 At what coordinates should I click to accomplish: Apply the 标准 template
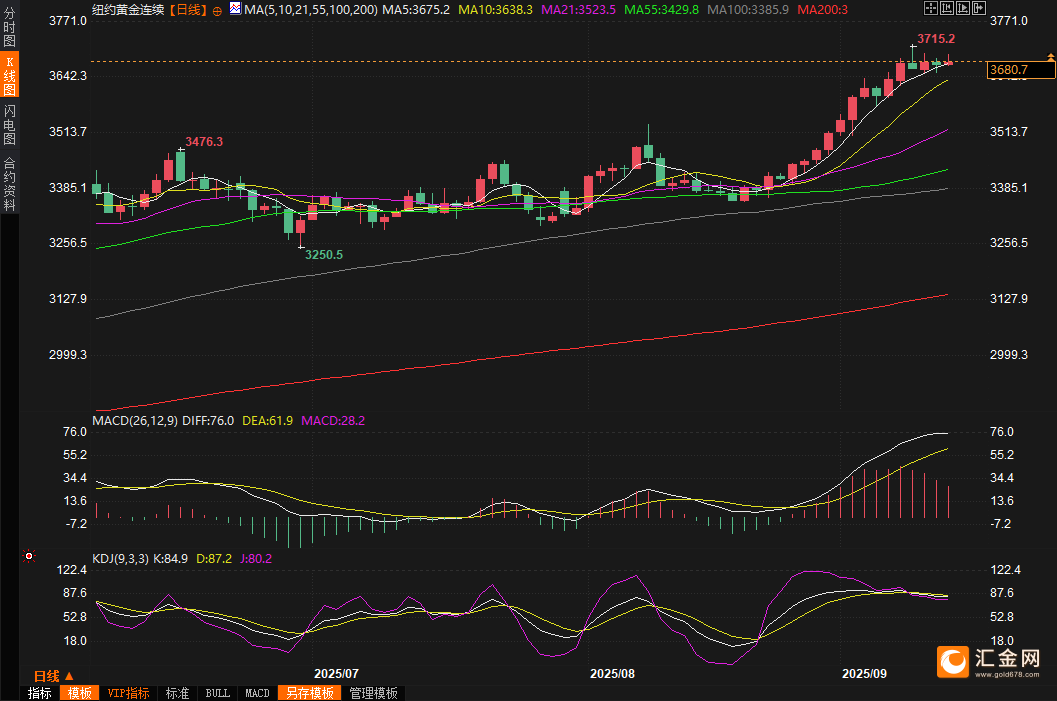[x=177, y=693]
